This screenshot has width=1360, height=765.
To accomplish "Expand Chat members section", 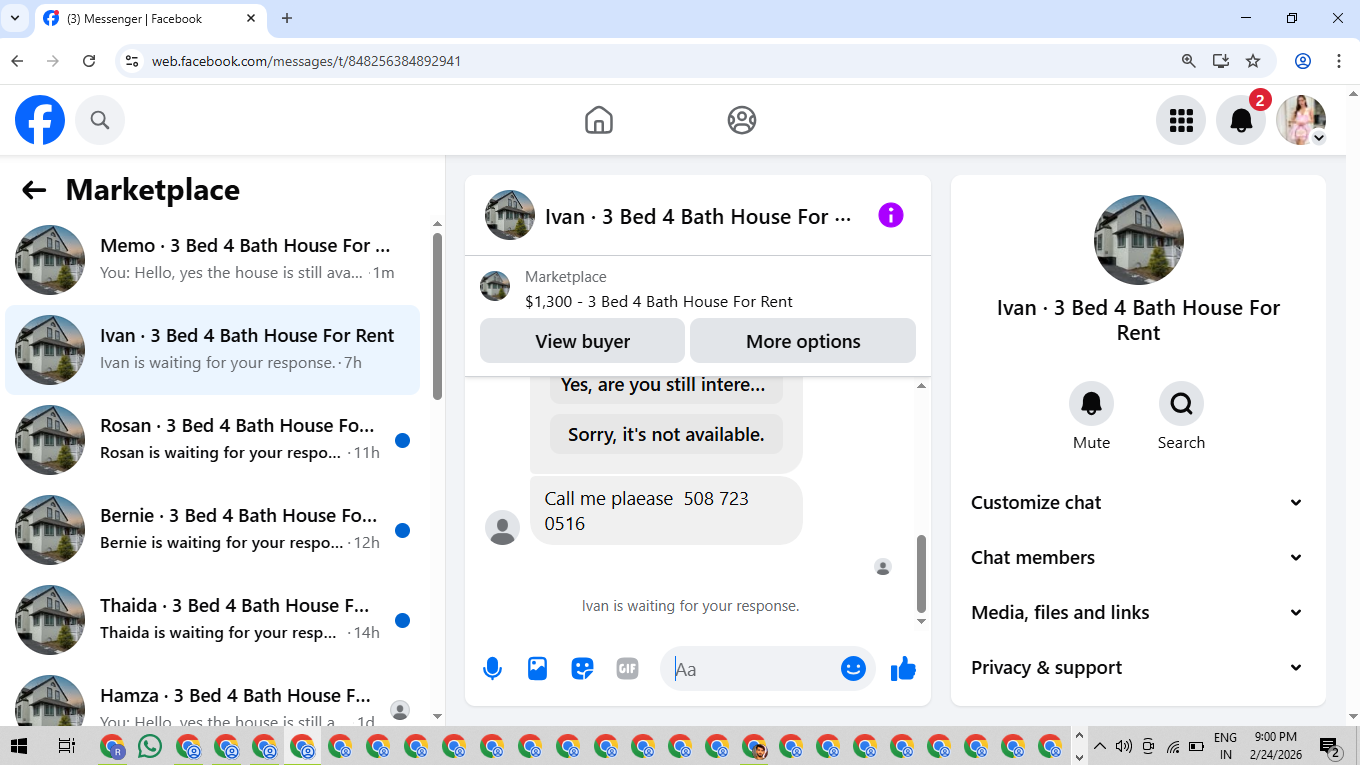I will pyautogui.click(x=1138, y=558).
